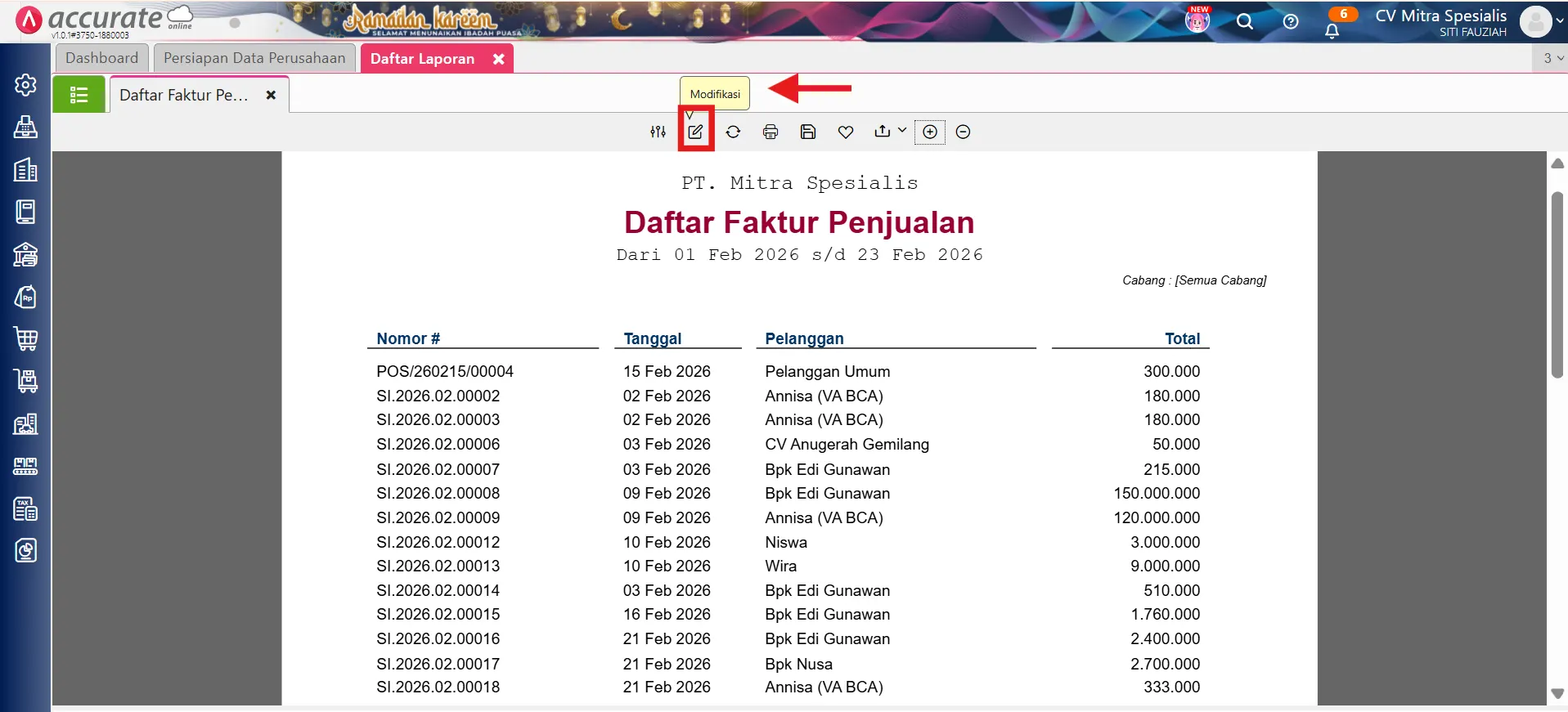The image size is (1568, 712).
Task: Open the second sidebar module icon below the gear
Action: coord(25,127)
